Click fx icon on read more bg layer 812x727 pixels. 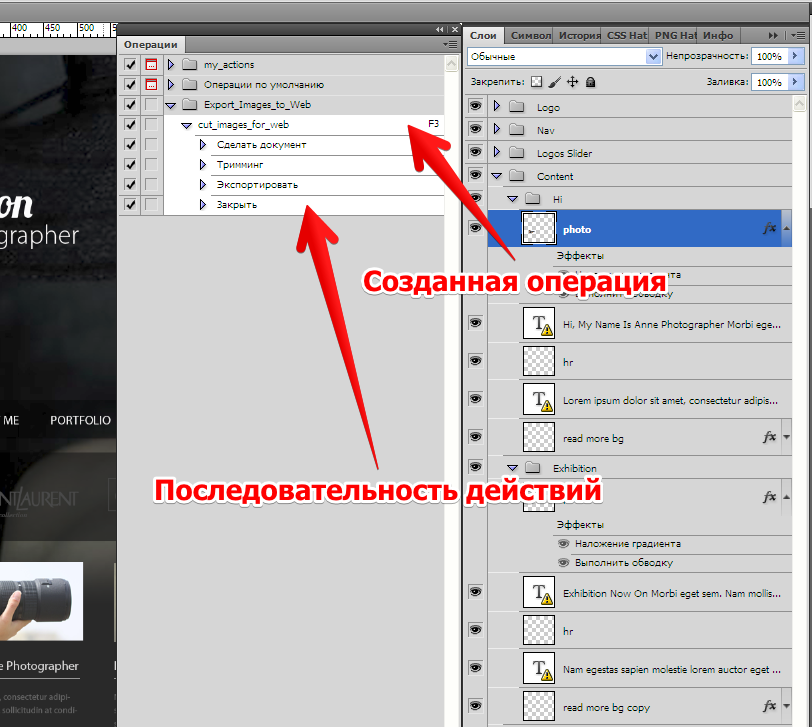[770, 437]
